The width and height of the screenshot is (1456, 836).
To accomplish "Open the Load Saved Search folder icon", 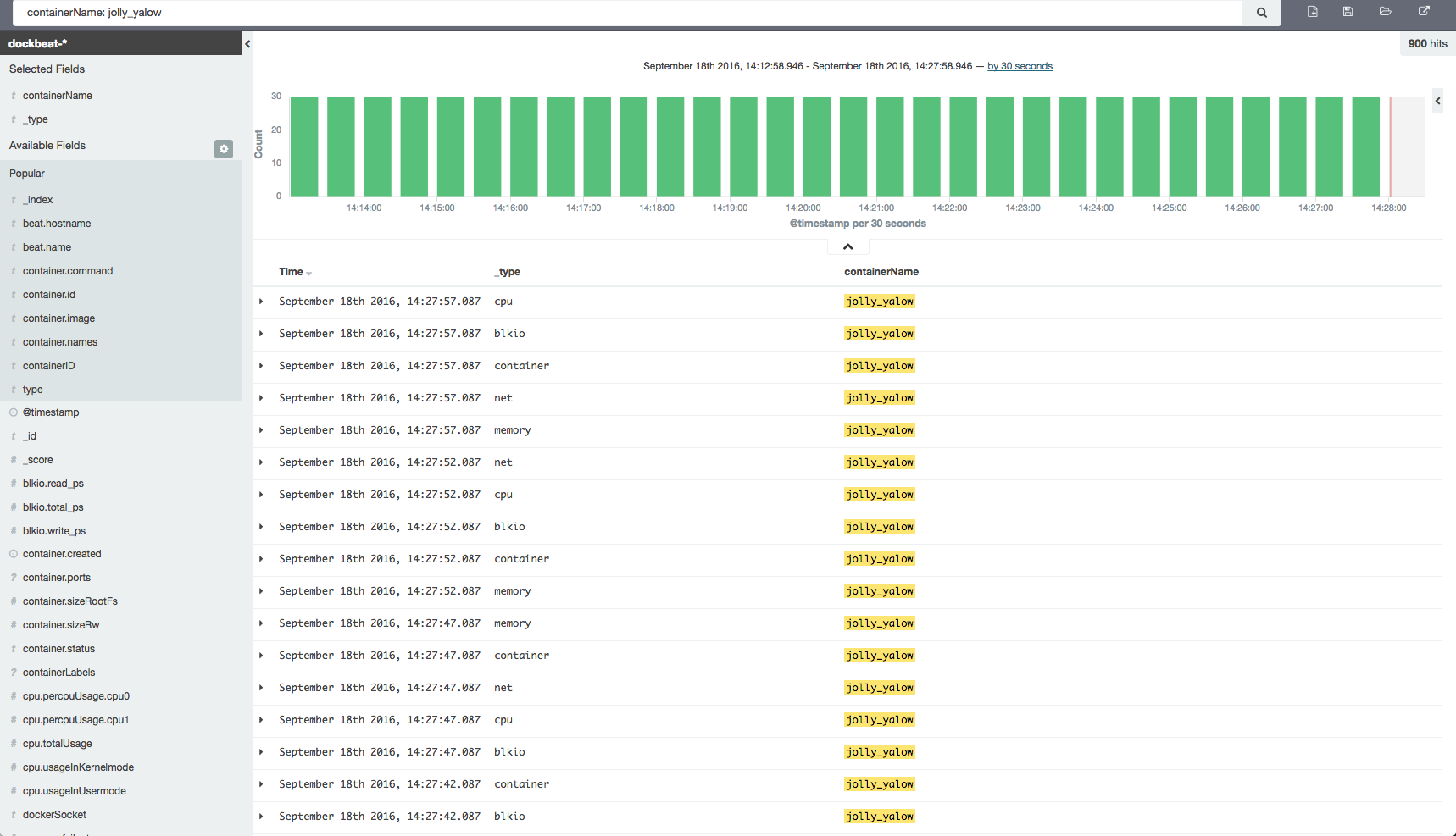I will point(1385,12).
